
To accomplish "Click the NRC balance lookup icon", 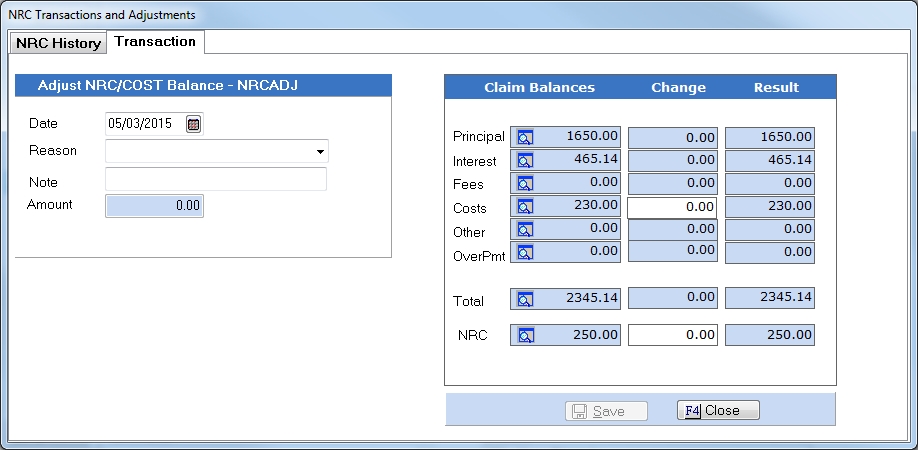I will (526, 335).
